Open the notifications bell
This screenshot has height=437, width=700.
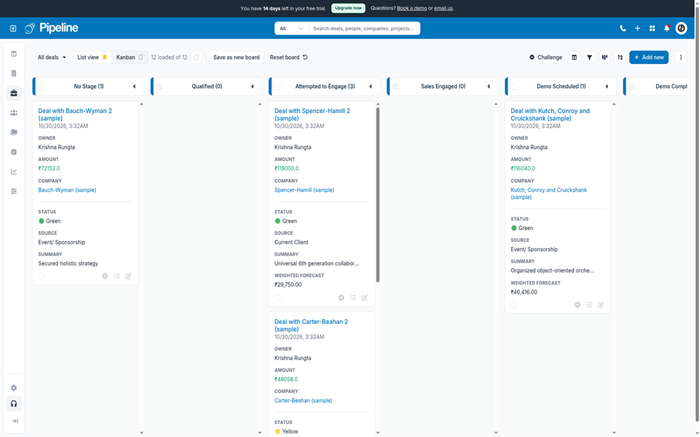pos(667,29)
